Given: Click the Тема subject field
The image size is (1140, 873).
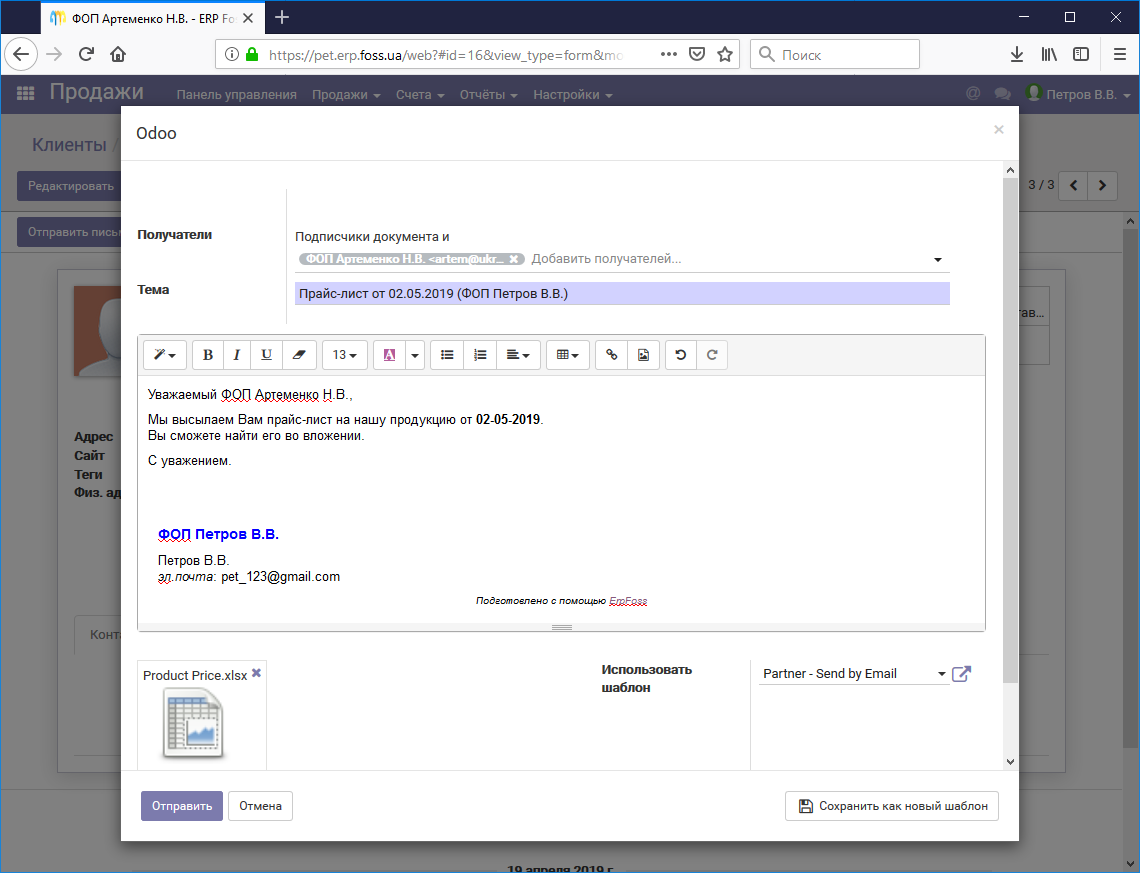Looking at the screenshot, I should coord(622,294).
